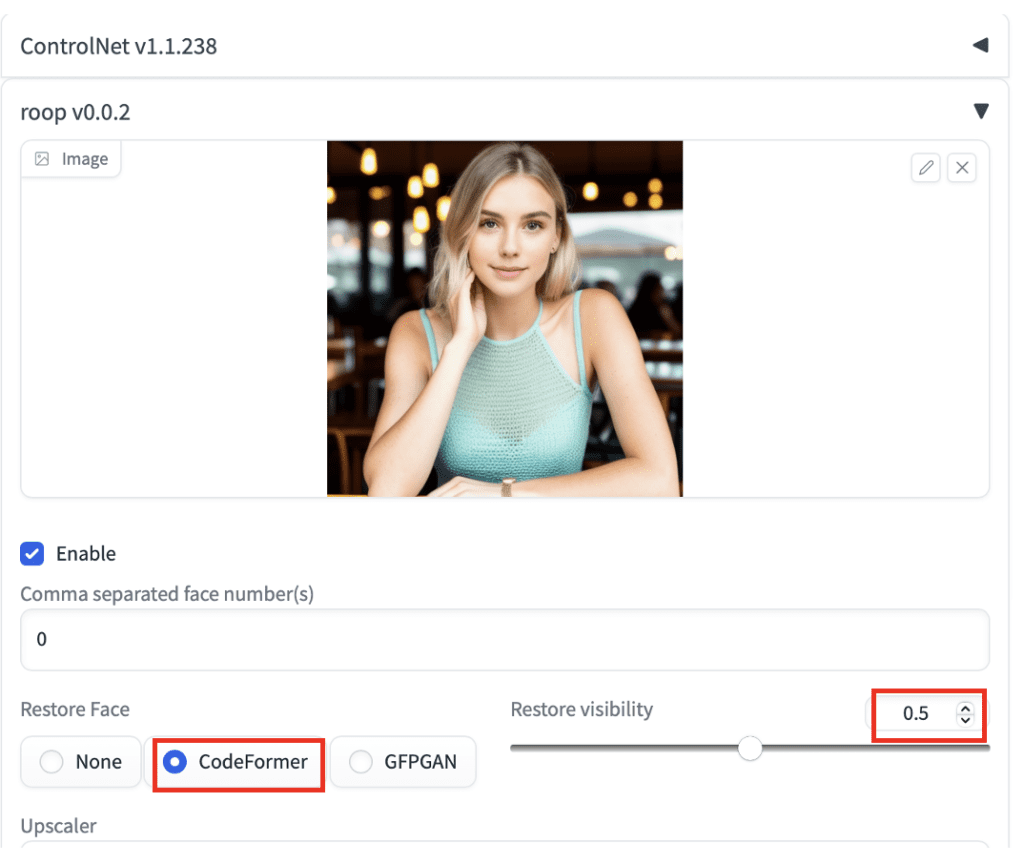Click the Comma separated face number(s) label

167,594
